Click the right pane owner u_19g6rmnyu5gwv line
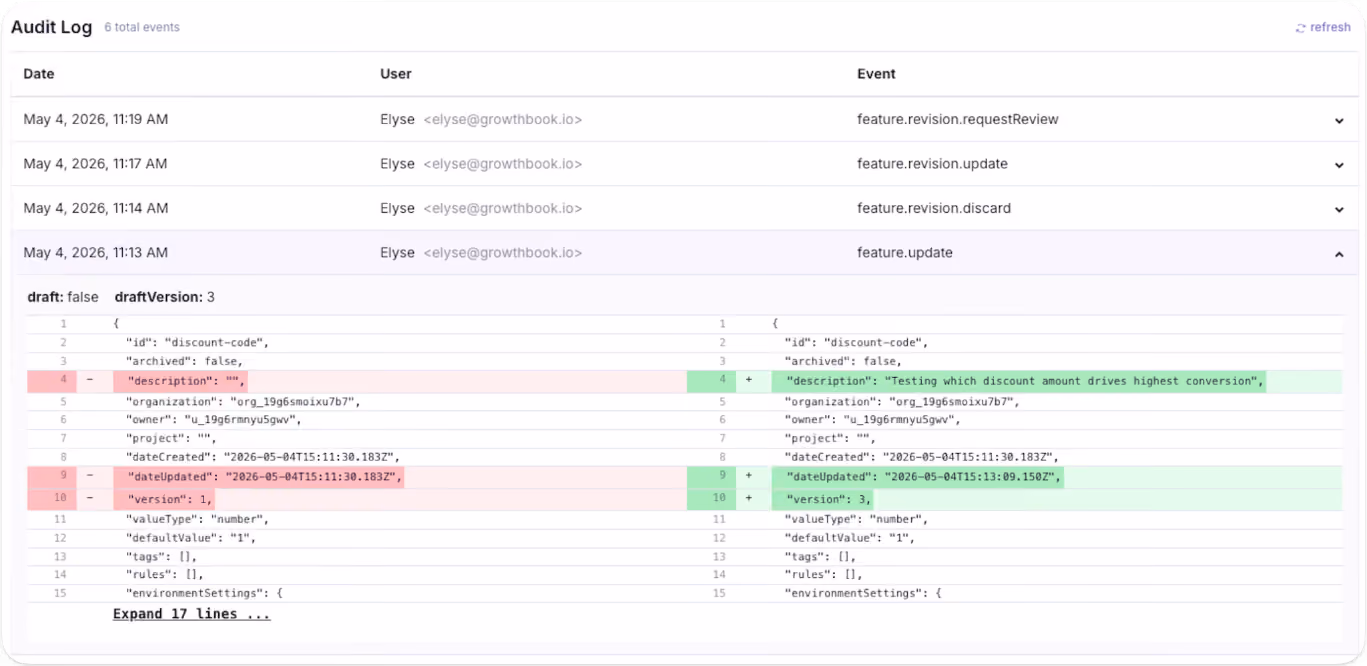This screenshot has height=666, width=1367. point(872,420)
